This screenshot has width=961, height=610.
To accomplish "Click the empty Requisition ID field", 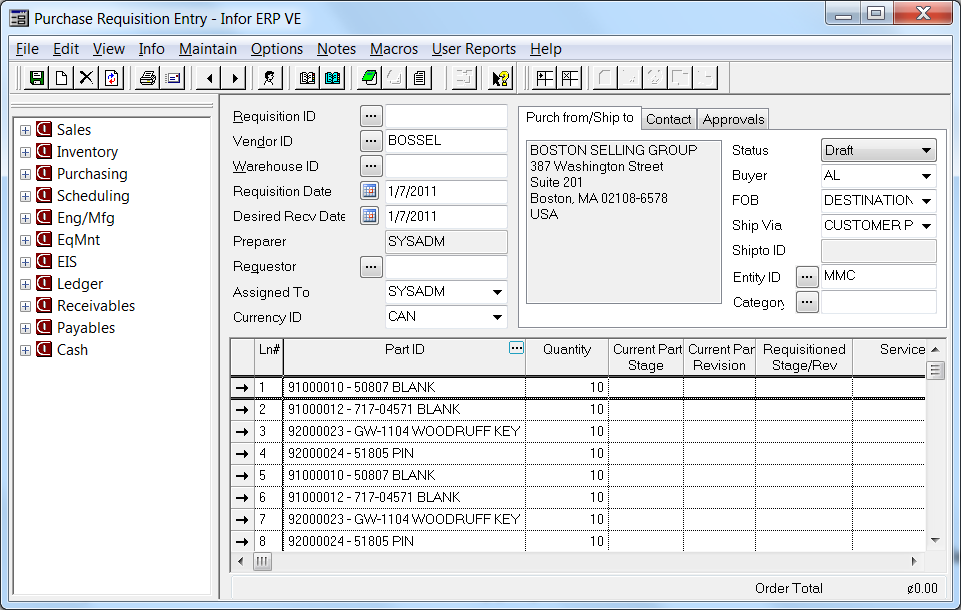I will 446,115.
